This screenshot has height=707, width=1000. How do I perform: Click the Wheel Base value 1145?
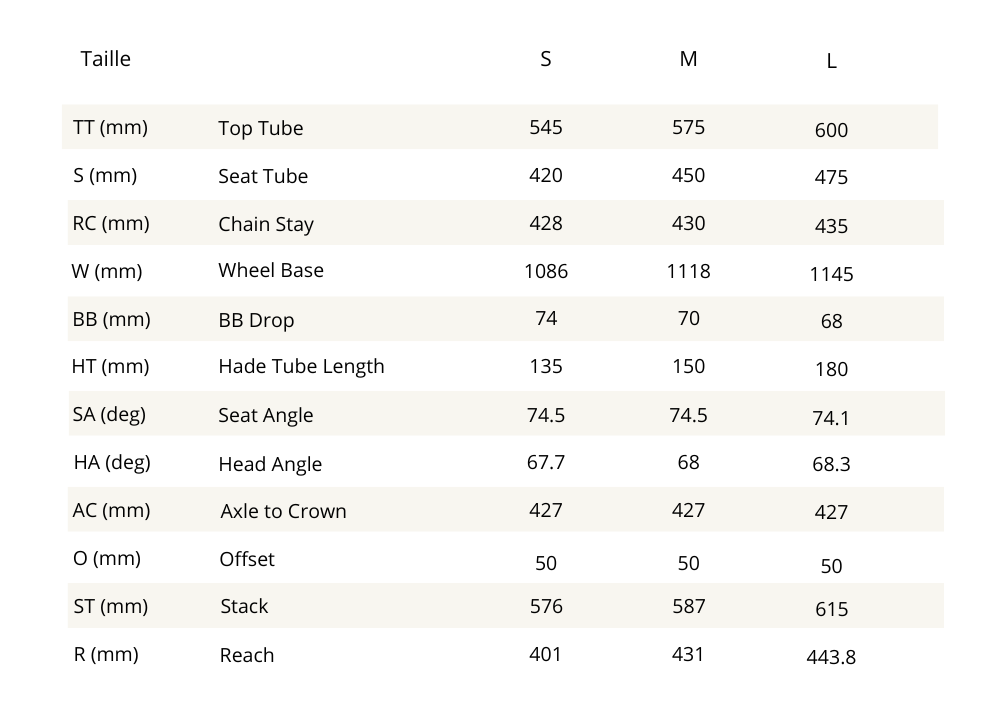pyautogui.click(x=831, y=274)
